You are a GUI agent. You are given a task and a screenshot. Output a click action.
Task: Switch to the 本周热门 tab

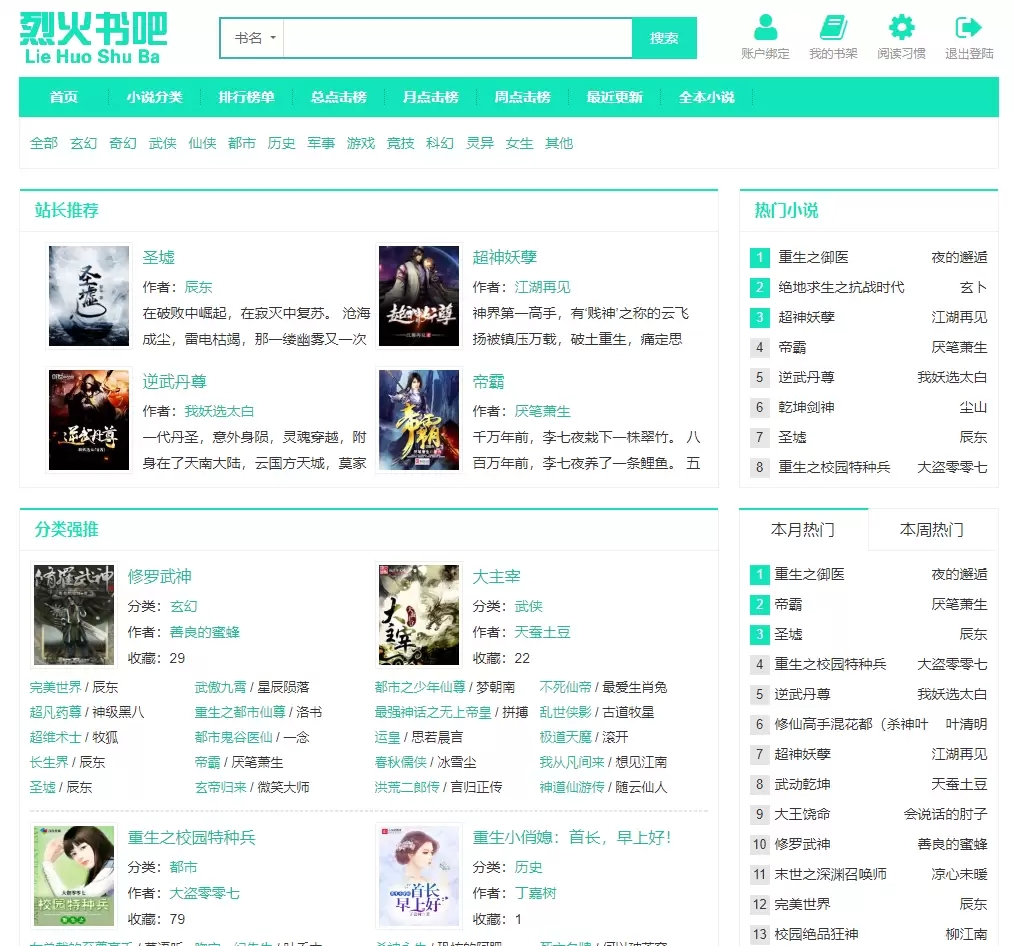pos(932,530)
